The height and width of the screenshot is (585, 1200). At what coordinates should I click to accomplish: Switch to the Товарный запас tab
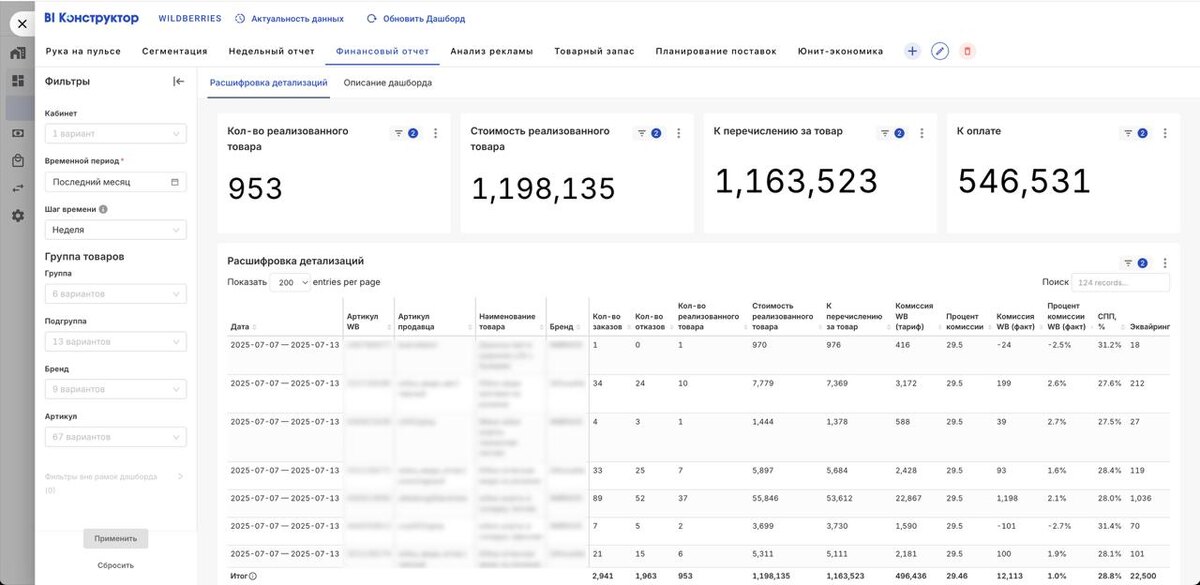click(x=594, y=51)
